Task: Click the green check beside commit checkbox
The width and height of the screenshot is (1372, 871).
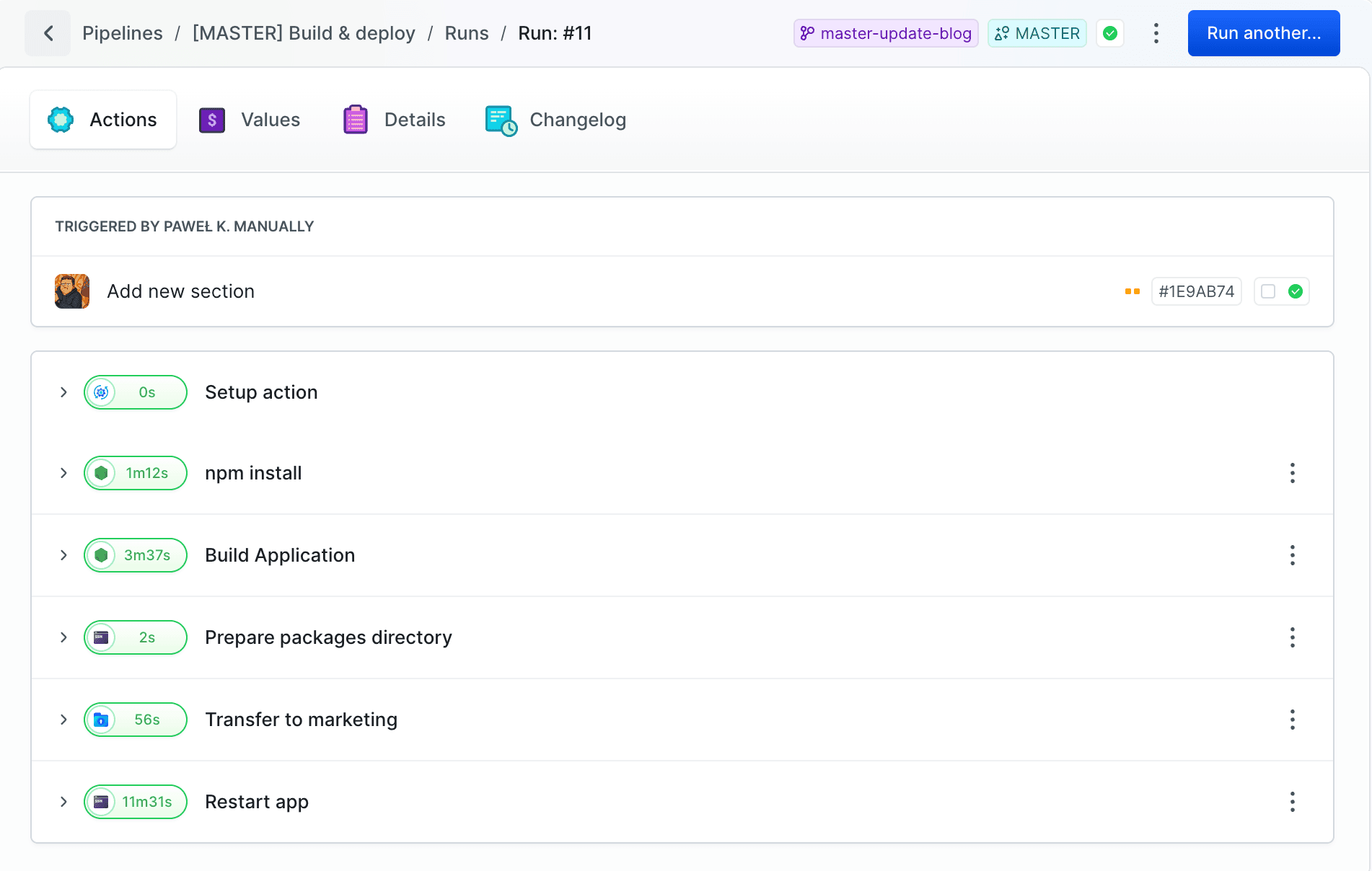Action: [1296, 291]
